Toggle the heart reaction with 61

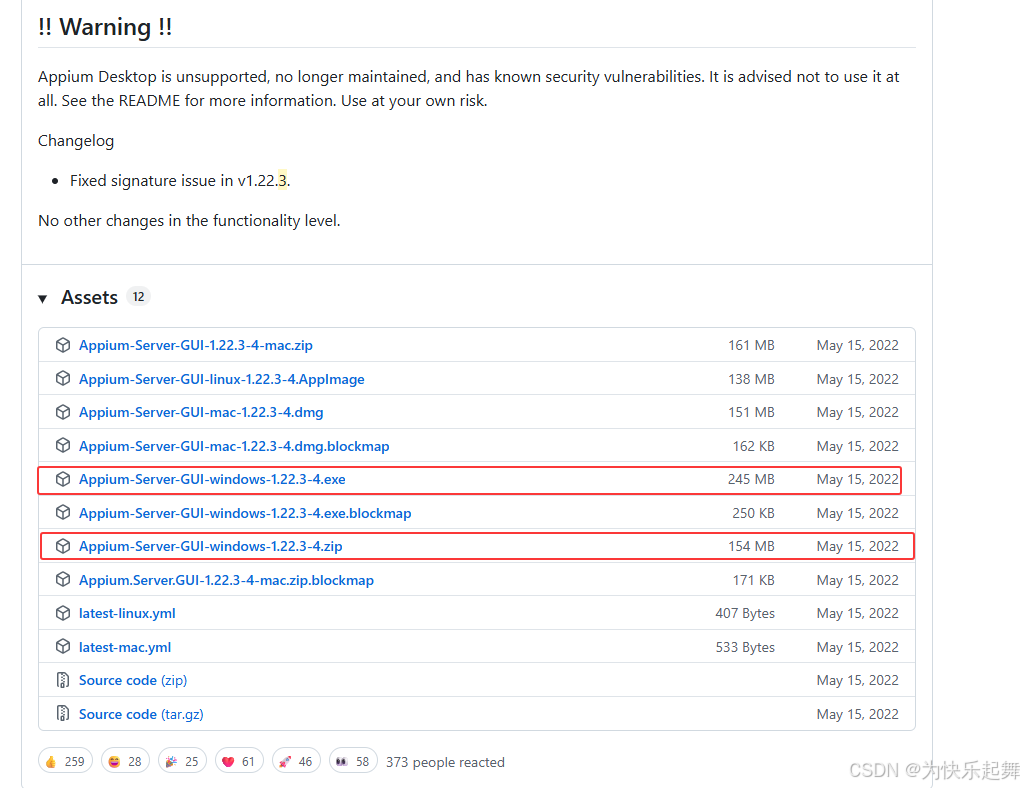coord(239,761)
